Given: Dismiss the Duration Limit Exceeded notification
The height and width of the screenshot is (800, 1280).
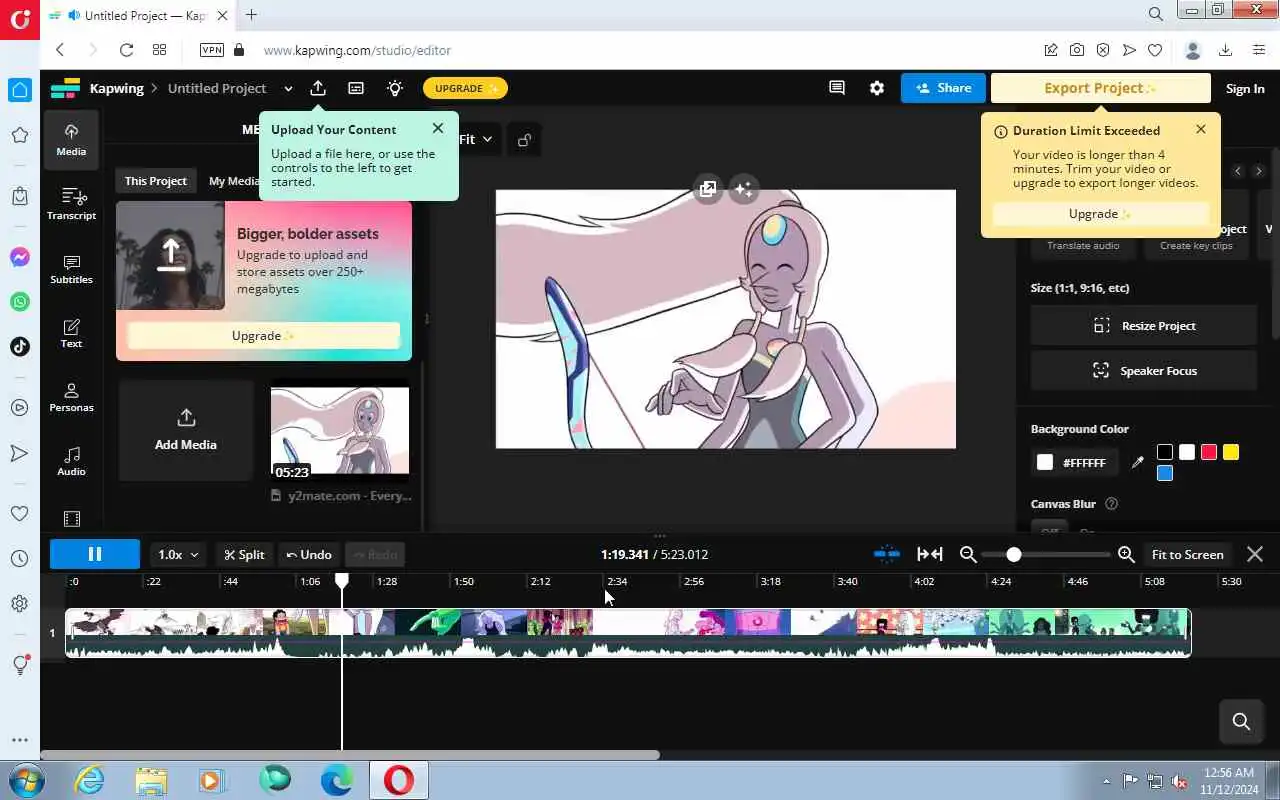Looking at the screenshot, I should tap(1201, 129).
